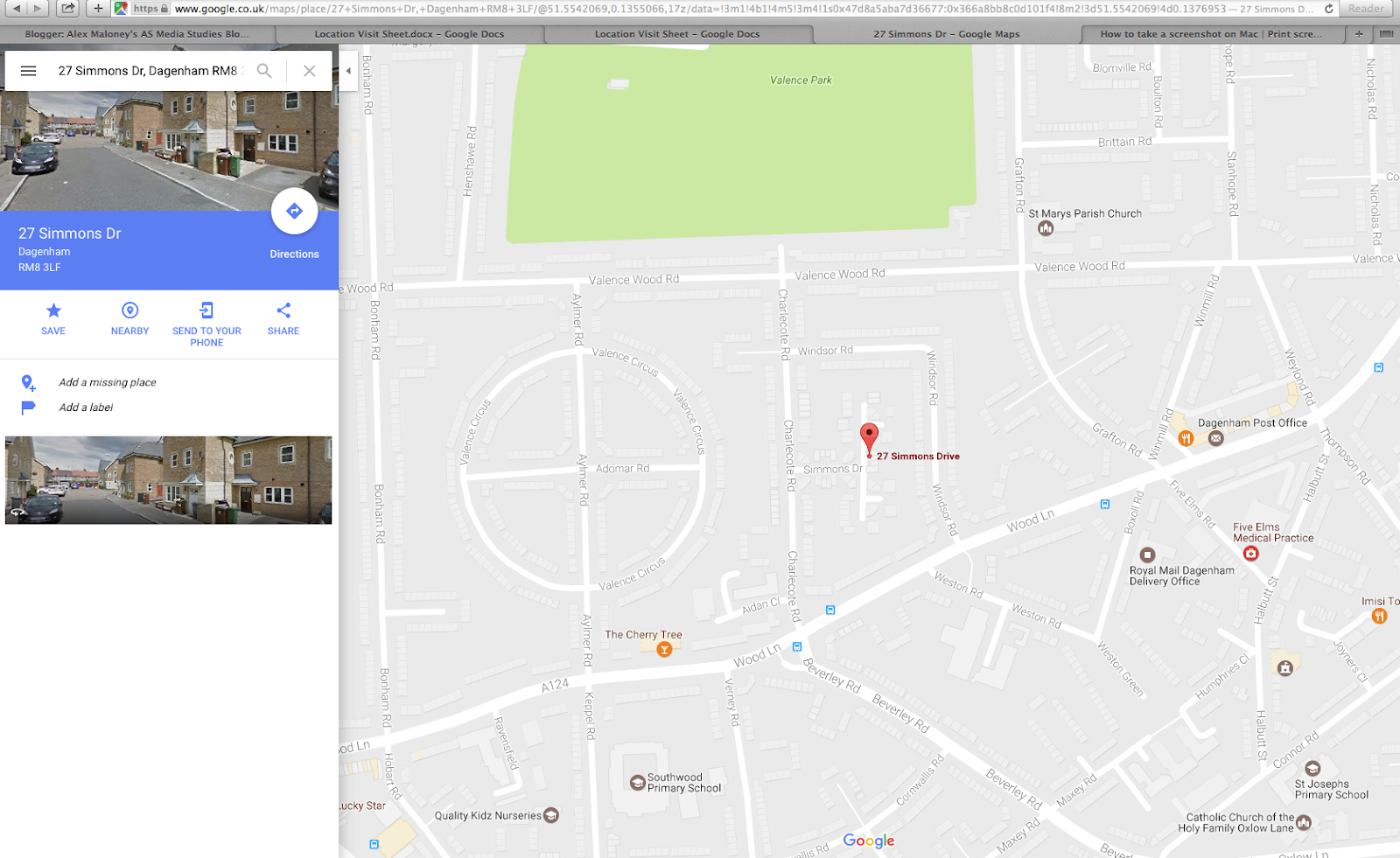Click the bus stop icon east of Weylond Rd
The image size is (1400, 858).
[1378, 367]
